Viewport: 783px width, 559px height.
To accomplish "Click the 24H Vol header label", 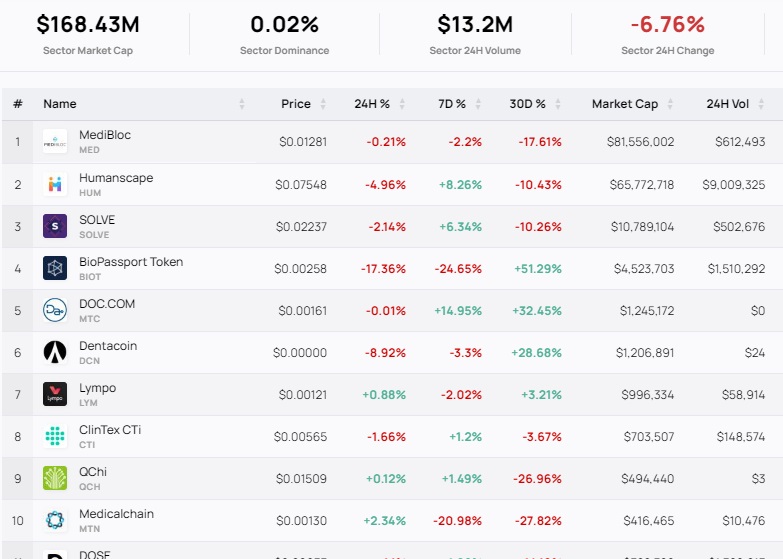I will (x=728, y=104).
